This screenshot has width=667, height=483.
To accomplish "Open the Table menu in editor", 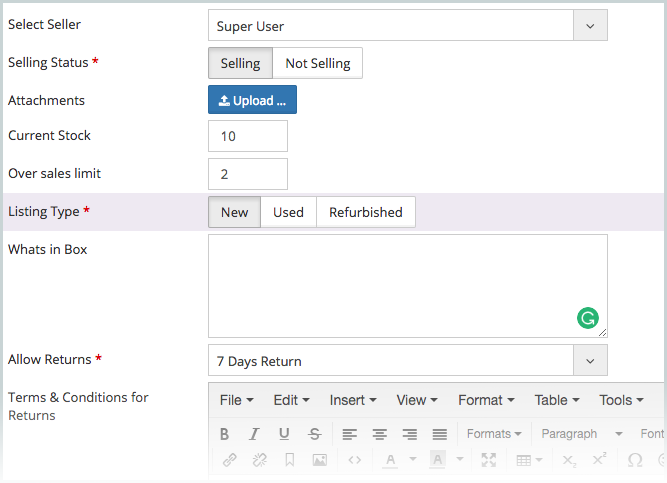I will click(x=557, y=400).
